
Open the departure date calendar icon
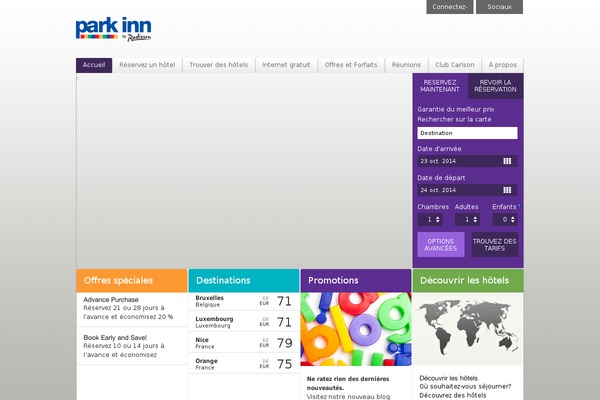point(507,190)
